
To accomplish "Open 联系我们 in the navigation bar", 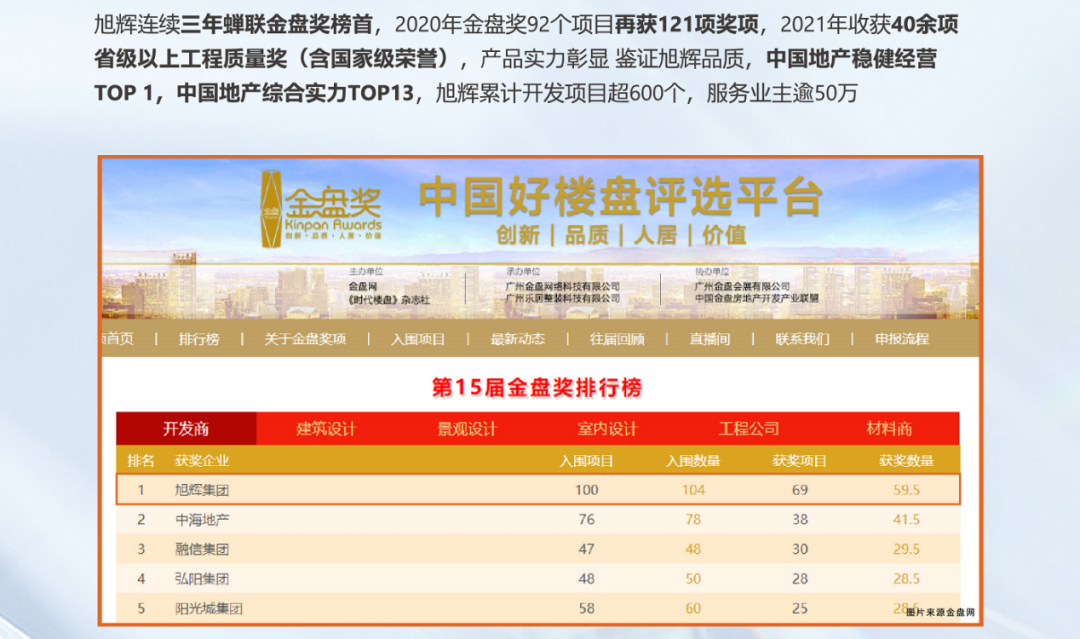I will pyautogui.click(x=802, y=339).
